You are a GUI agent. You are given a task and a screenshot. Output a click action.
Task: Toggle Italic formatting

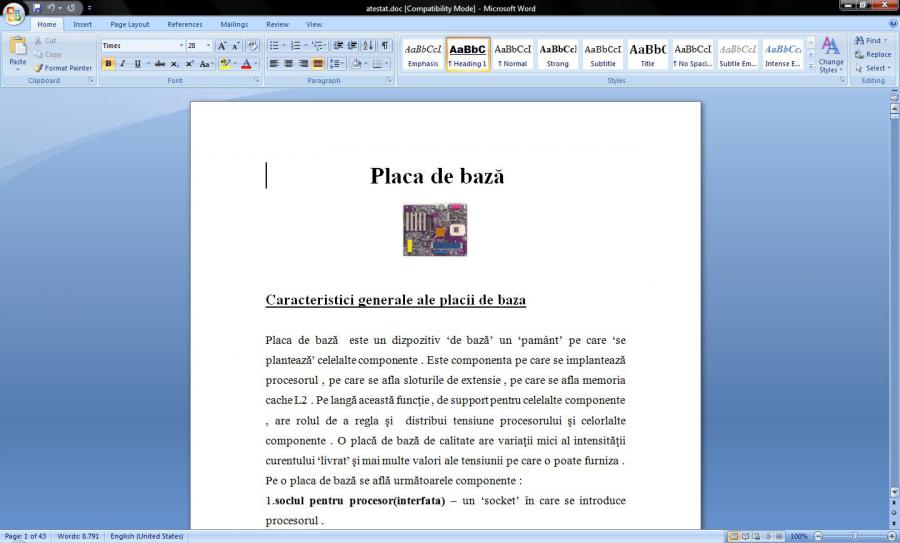pyautogui.click(x=122, y=64)
